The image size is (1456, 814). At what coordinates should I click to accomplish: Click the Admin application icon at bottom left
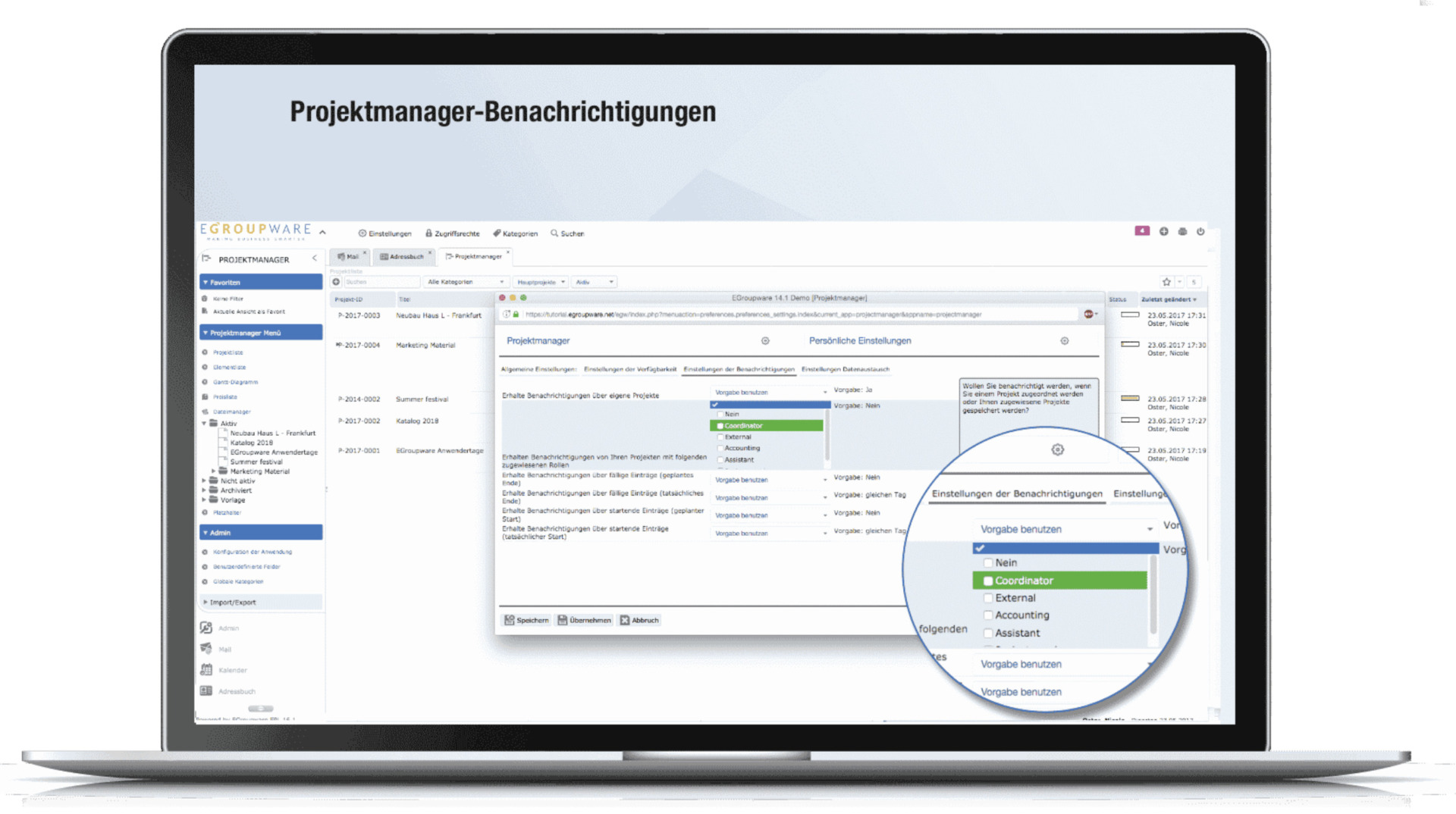tap(206, 628)
